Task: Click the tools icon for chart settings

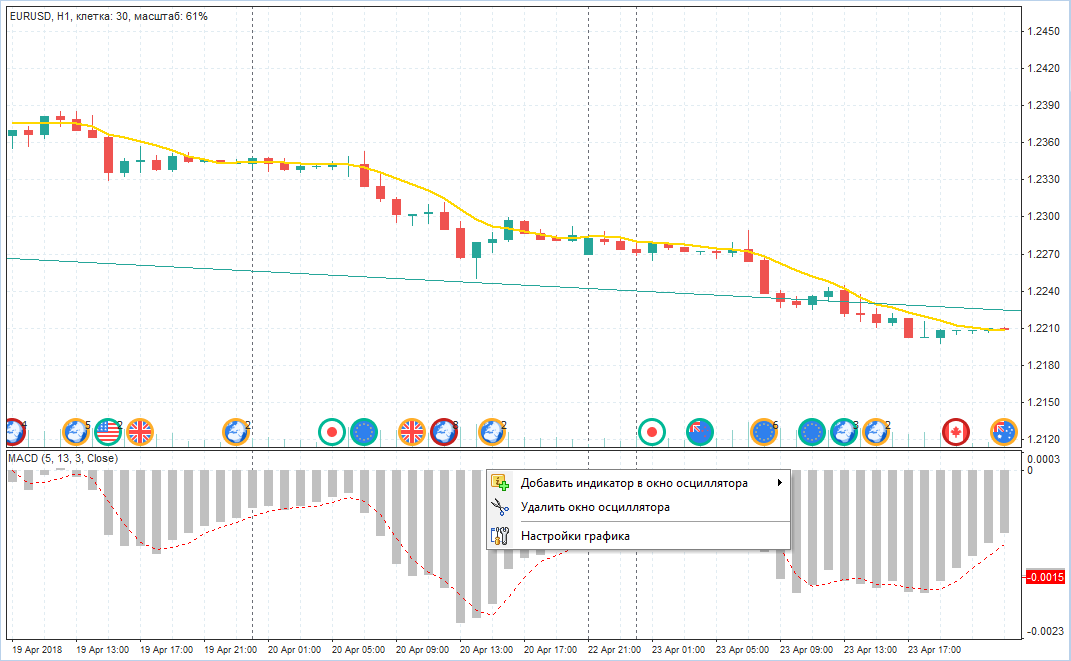Action: pos(500,536)
